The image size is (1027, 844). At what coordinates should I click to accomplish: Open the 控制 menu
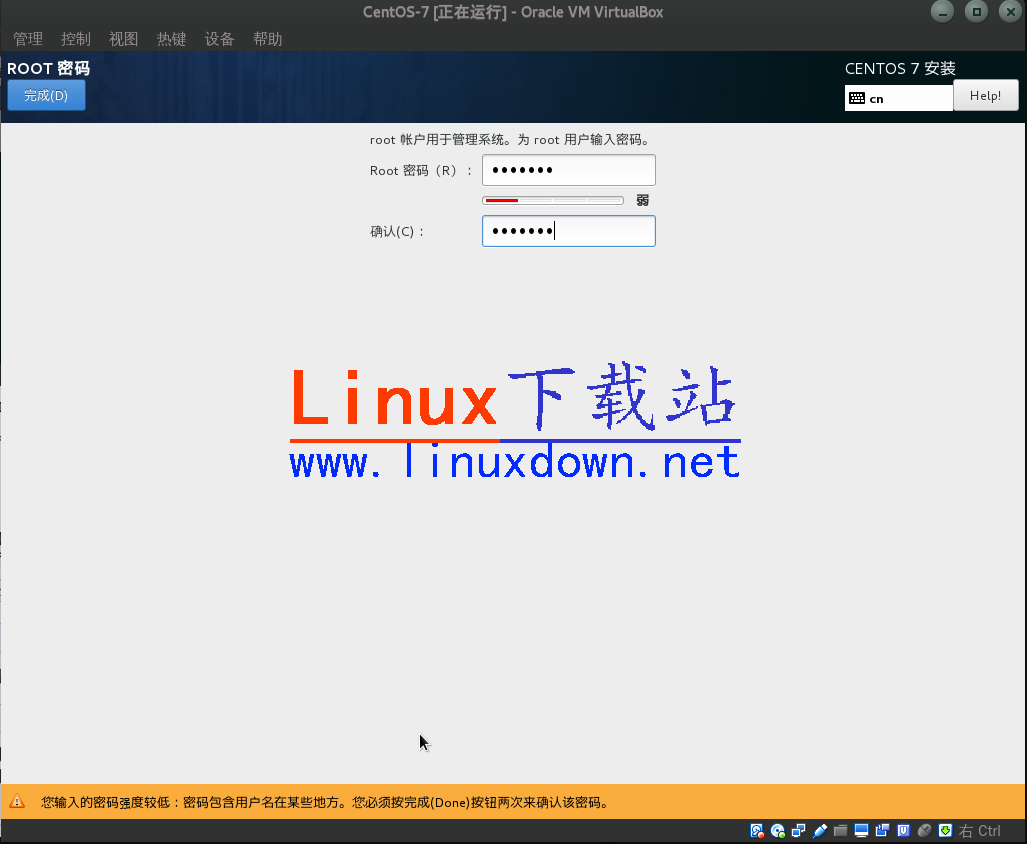pyautogui.click(x=76, y=39)
